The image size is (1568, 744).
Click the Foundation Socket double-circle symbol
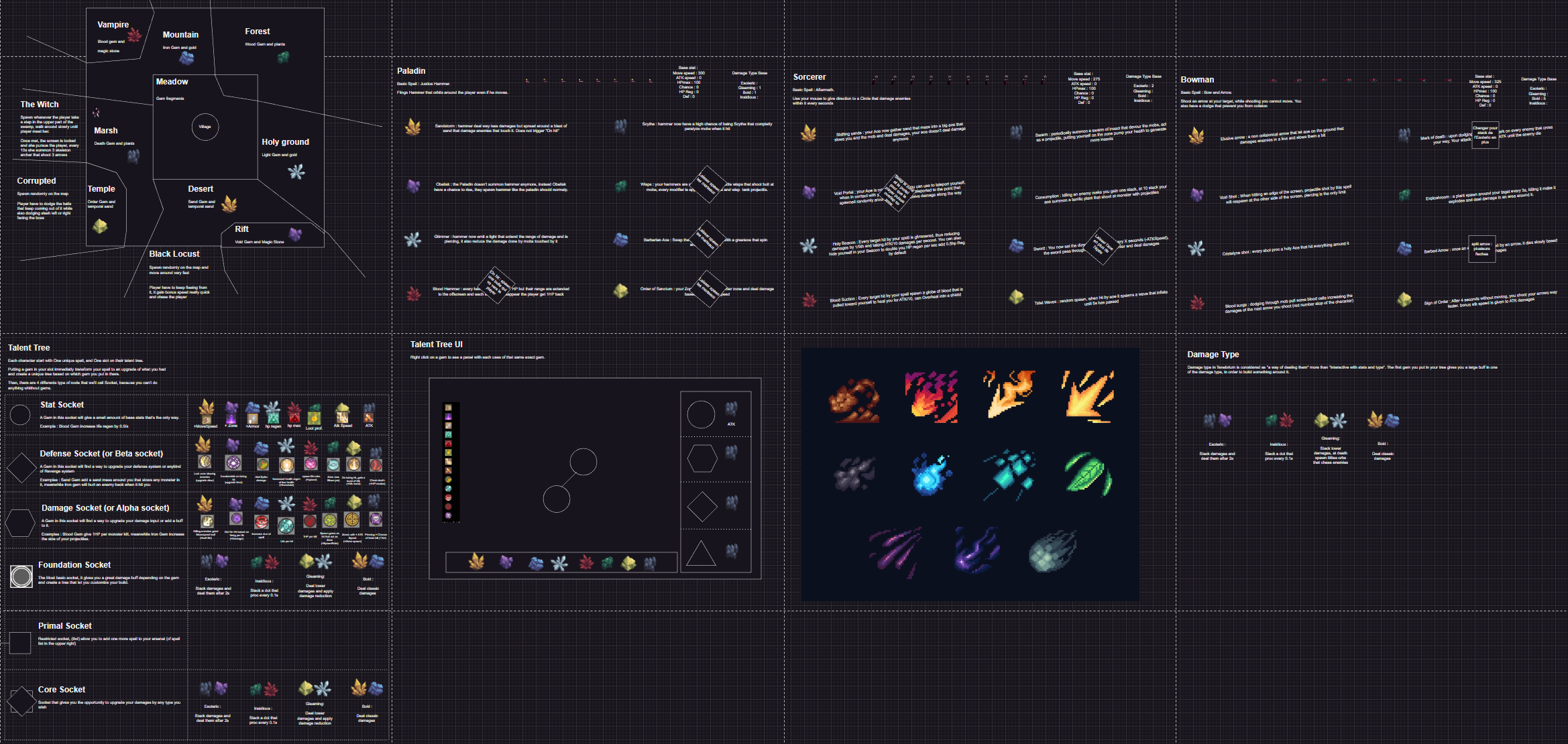point(21,576)
